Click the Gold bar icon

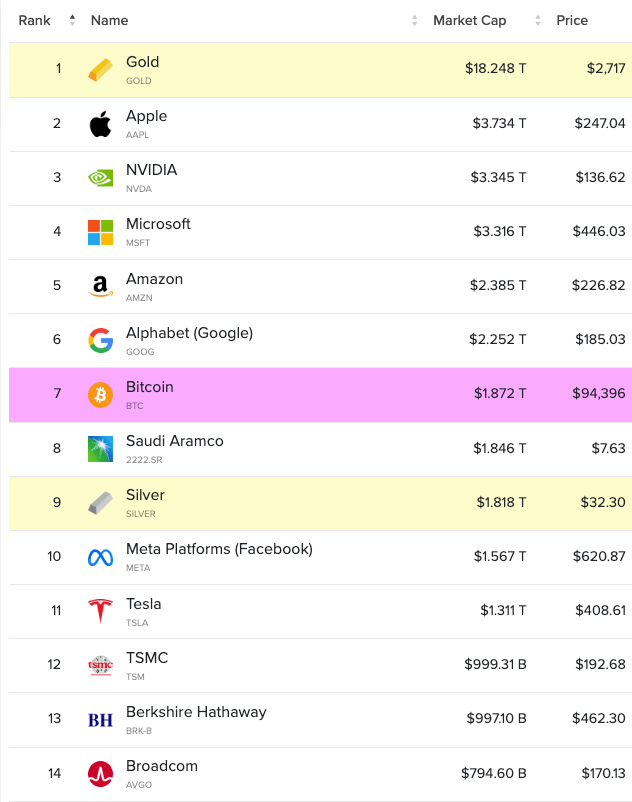pos(100,70)
